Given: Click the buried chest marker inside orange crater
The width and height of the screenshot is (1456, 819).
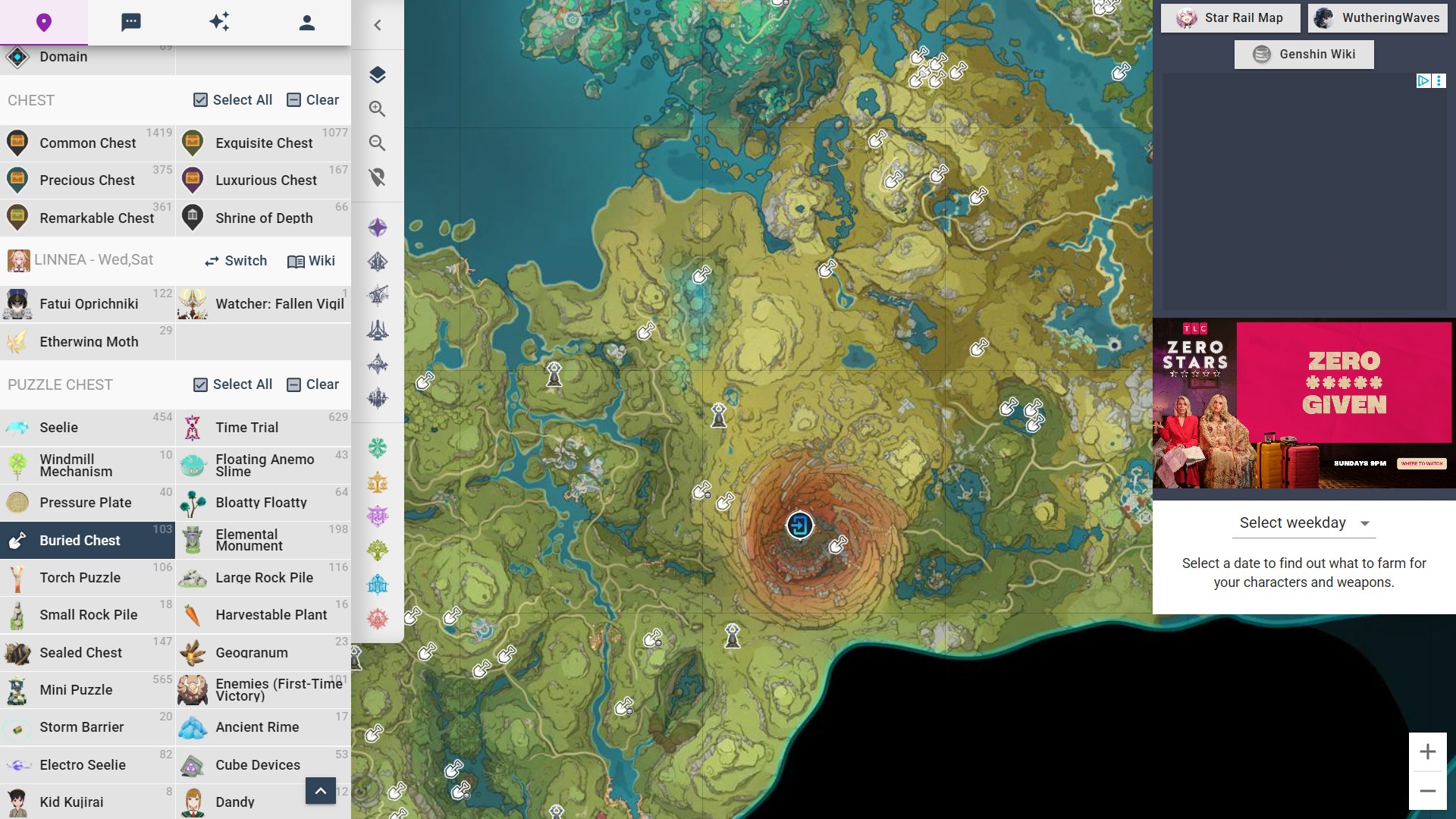Looking at the screenshot, I should tap(838, 544).
